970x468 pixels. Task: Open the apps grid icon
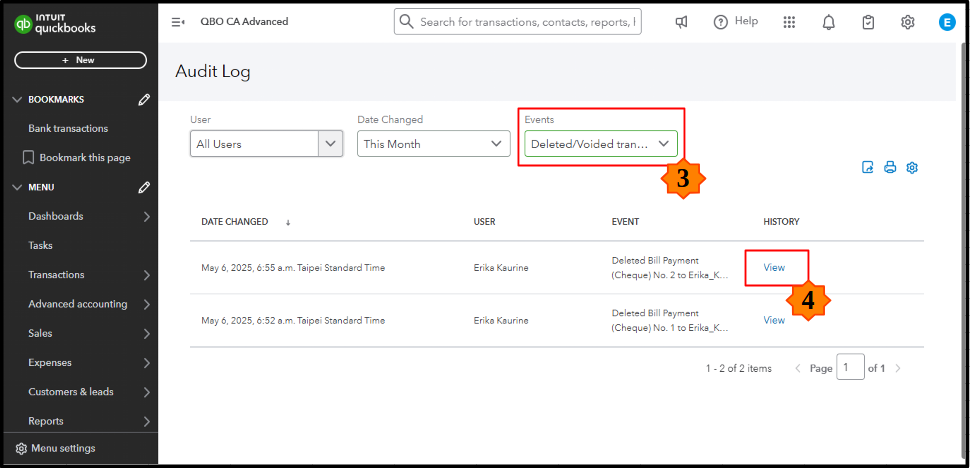(789, 22)
